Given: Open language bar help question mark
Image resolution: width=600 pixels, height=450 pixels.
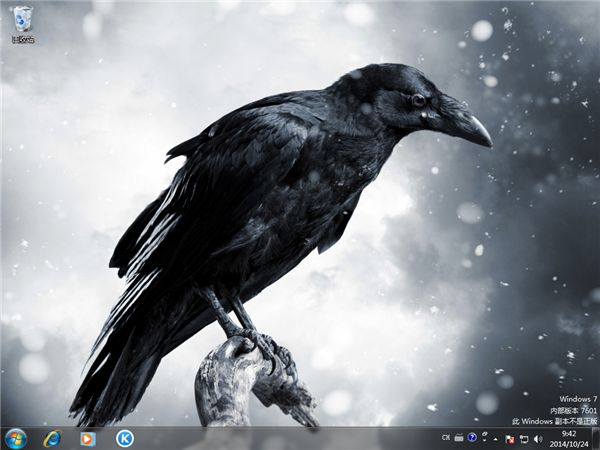Looking at the screenshot, I should 472,438.
